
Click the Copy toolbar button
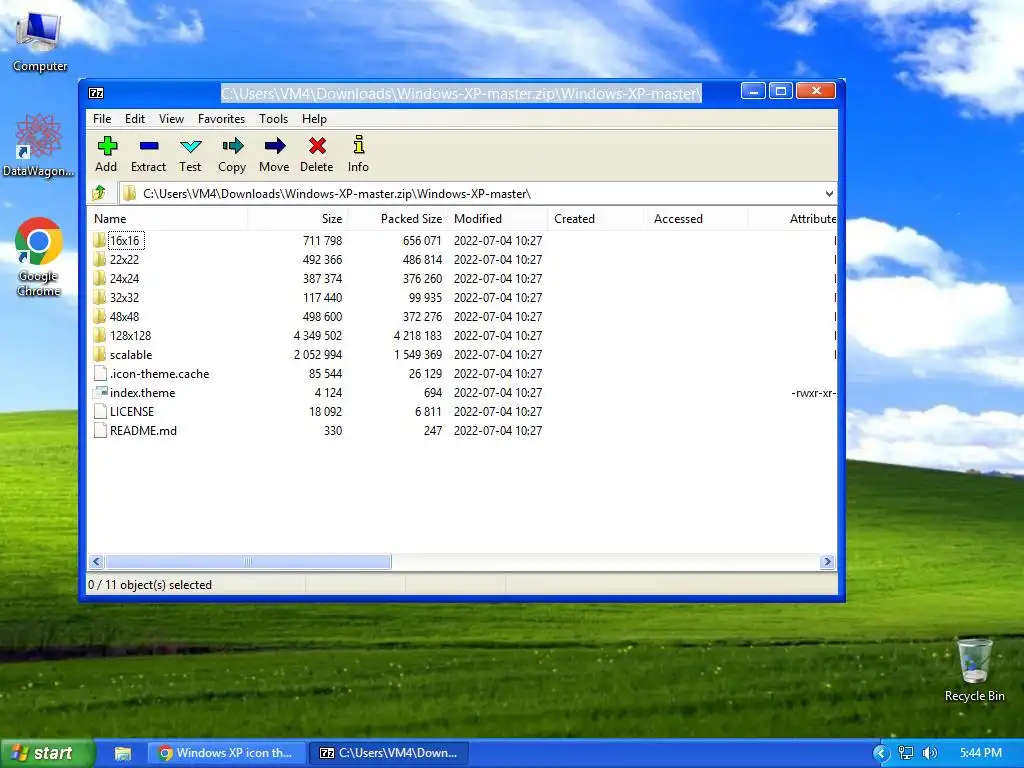232,154
